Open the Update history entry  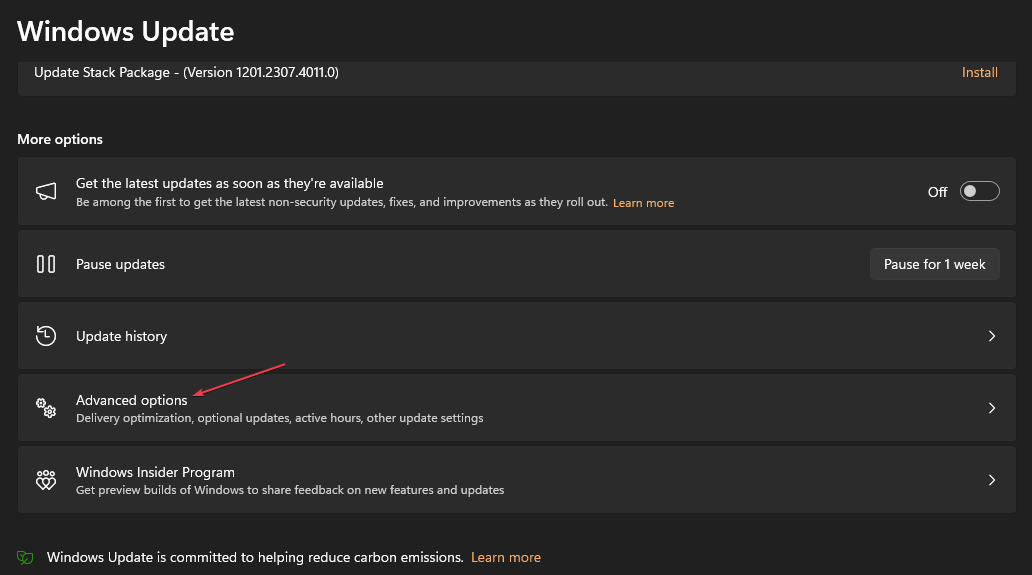pos(517,336)
